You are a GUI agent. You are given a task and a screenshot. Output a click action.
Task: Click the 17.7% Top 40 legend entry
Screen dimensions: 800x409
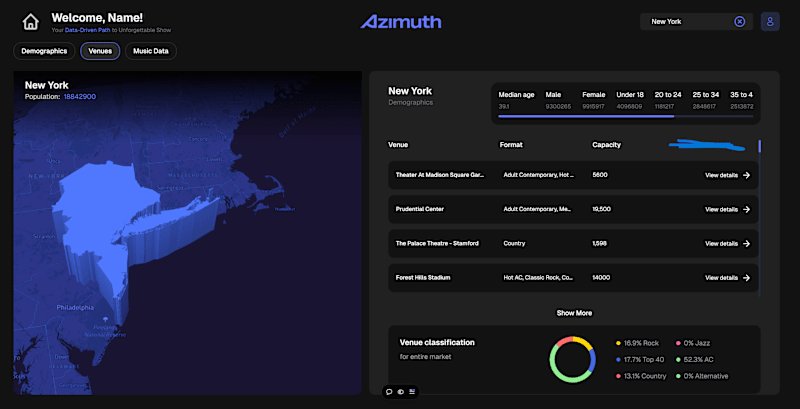pyautogui.click(x=640, y=360)
